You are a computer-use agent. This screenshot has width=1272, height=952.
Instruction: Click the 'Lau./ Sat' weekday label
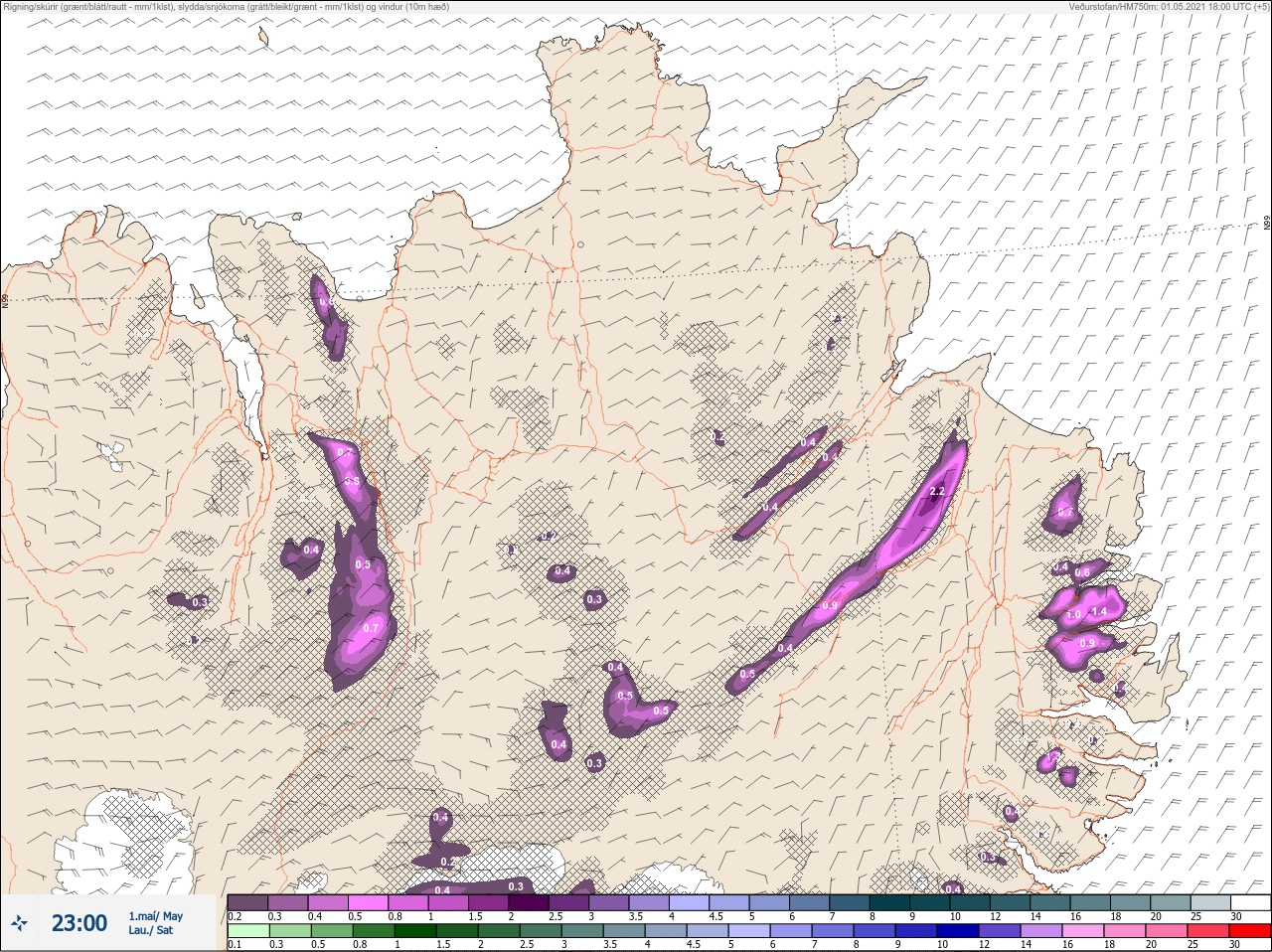[151, 930]
